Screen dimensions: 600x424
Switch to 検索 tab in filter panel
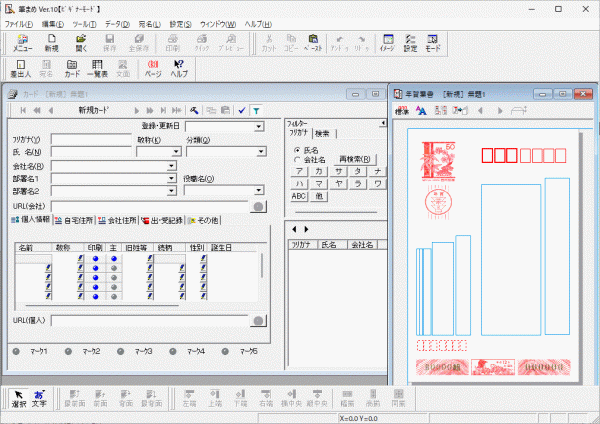322,134
